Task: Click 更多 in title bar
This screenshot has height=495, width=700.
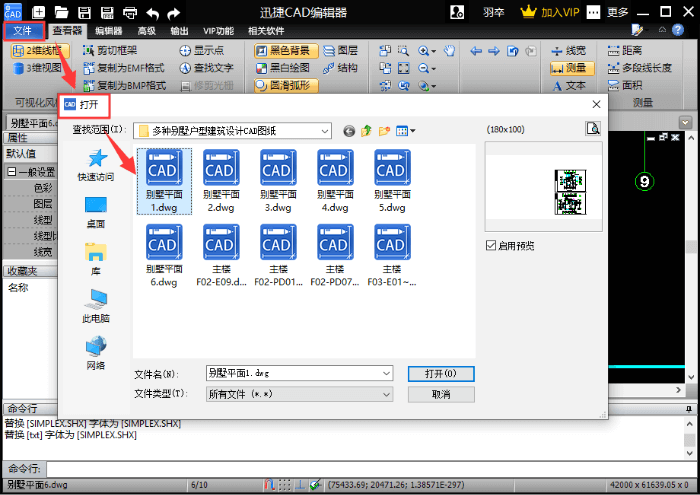Action: (x=617, y=12)
